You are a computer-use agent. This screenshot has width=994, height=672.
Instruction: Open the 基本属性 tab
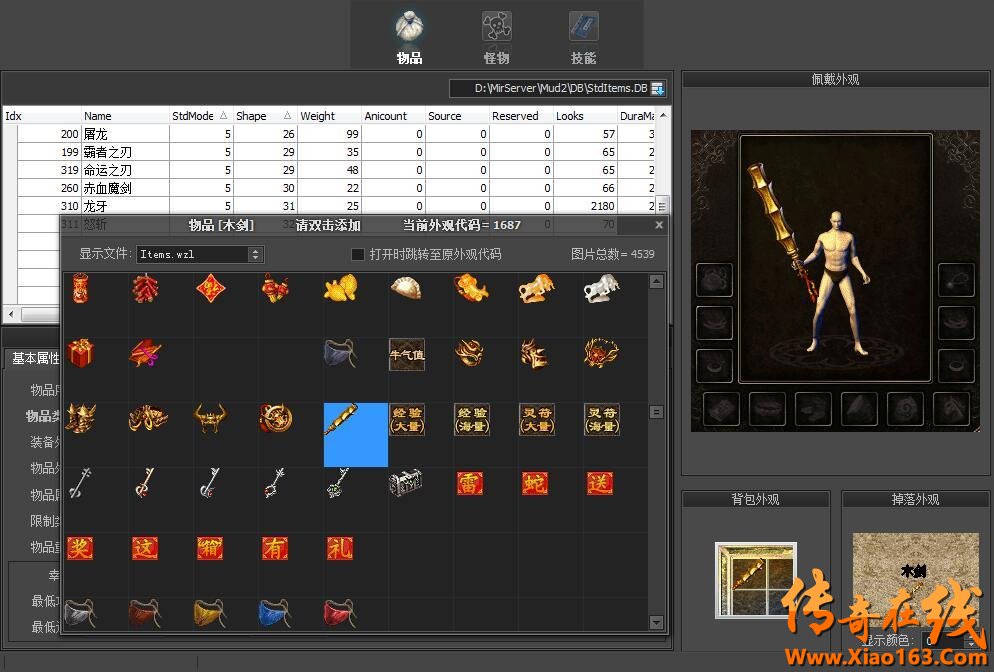(35, 358)
